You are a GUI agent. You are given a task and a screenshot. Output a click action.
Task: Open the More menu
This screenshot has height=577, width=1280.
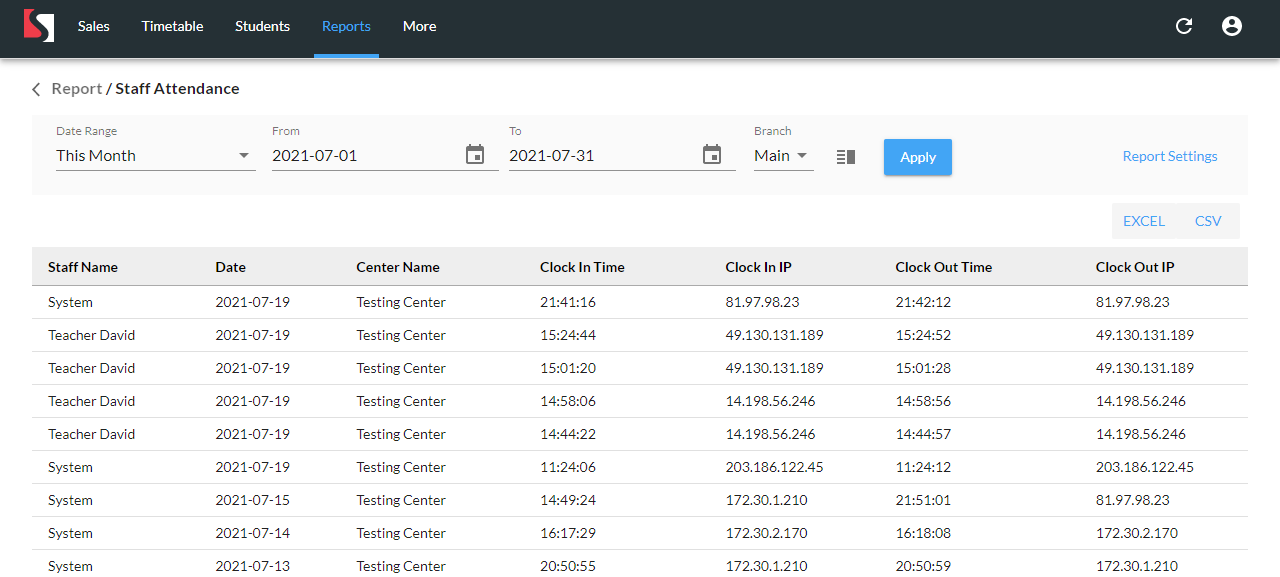click(419, 27)
